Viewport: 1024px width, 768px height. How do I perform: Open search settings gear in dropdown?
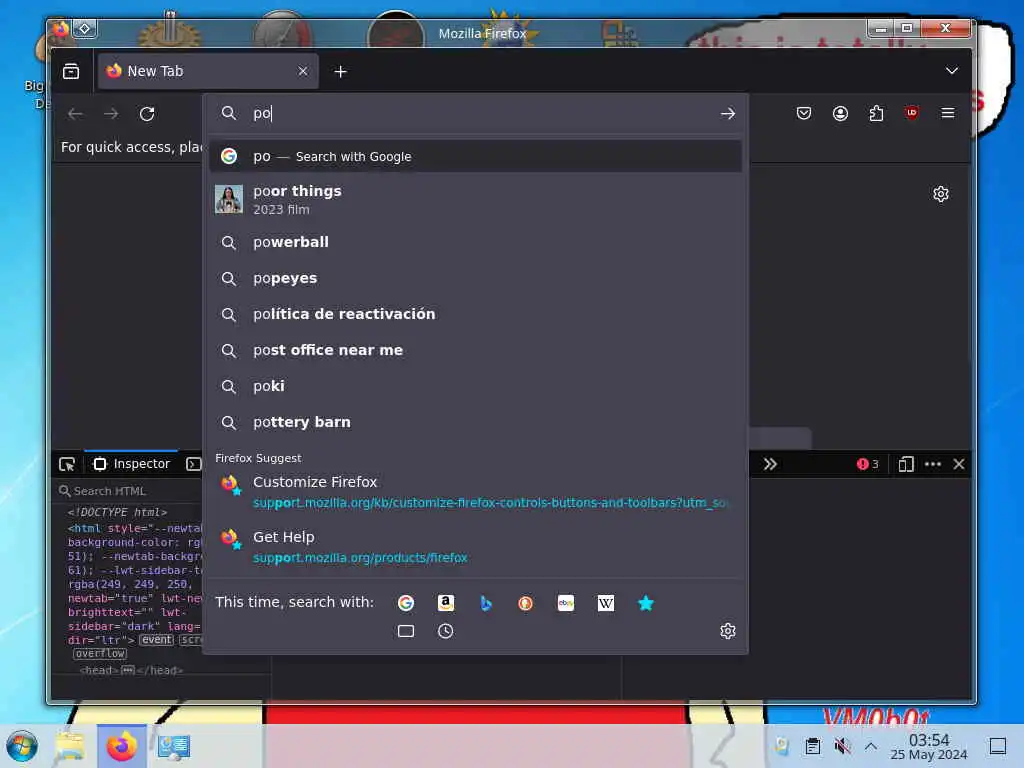tap(728, 631)
